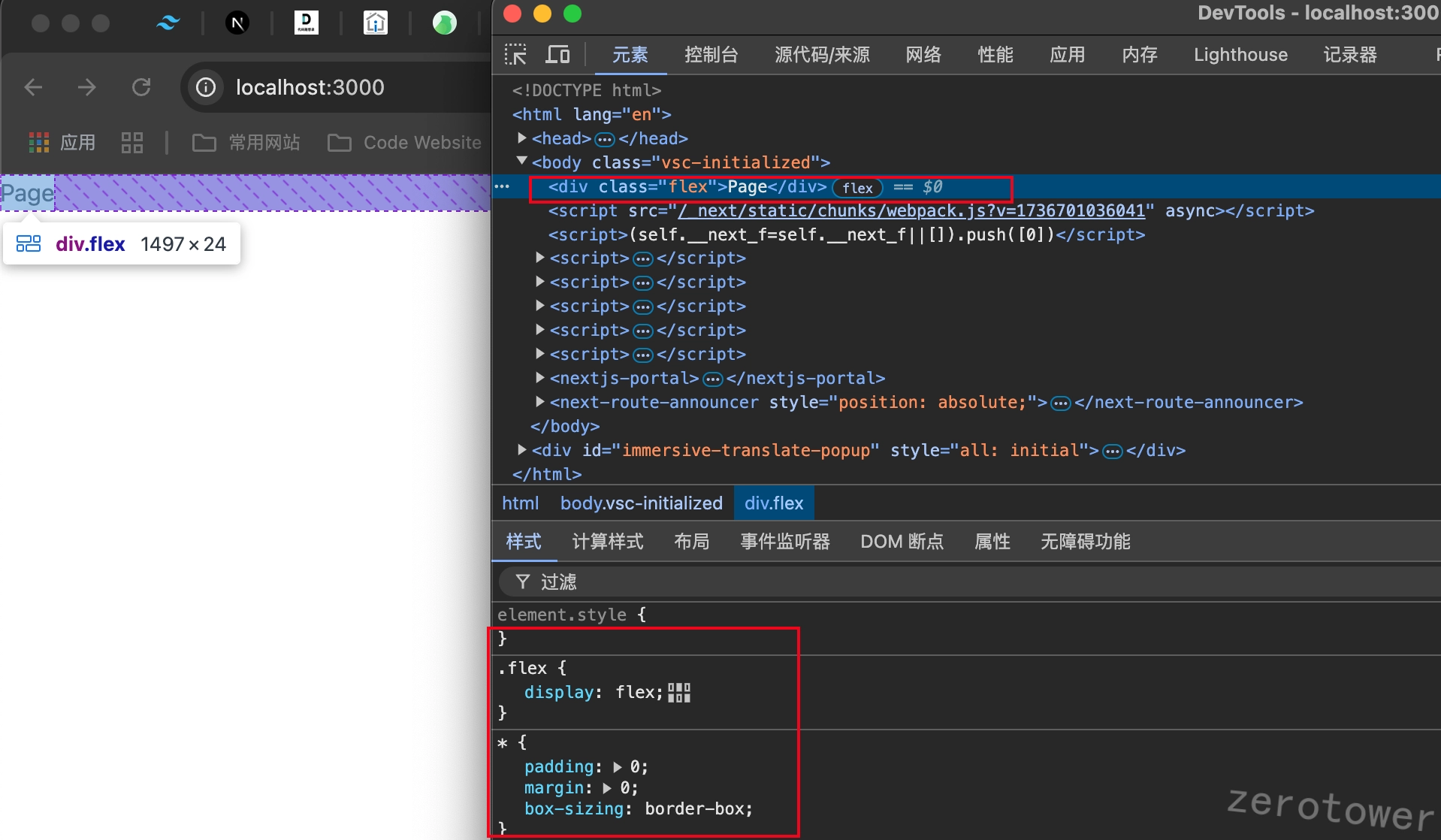Open the webpack.js script source link
This screenshot has height=840, width=1441.
[913, 211]
